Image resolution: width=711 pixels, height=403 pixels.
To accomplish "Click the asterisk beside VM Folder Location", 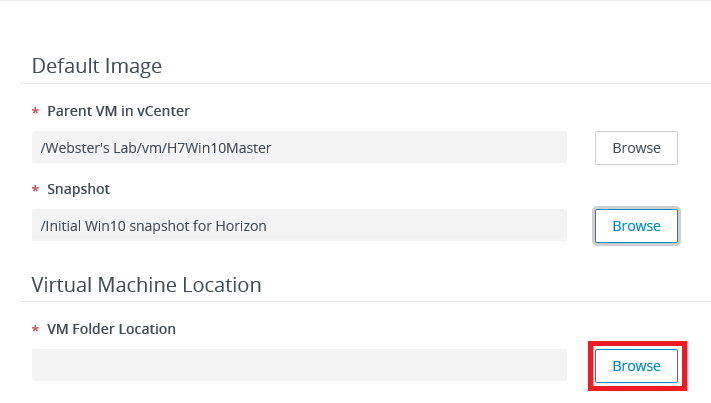I will (x=36, y=329).
